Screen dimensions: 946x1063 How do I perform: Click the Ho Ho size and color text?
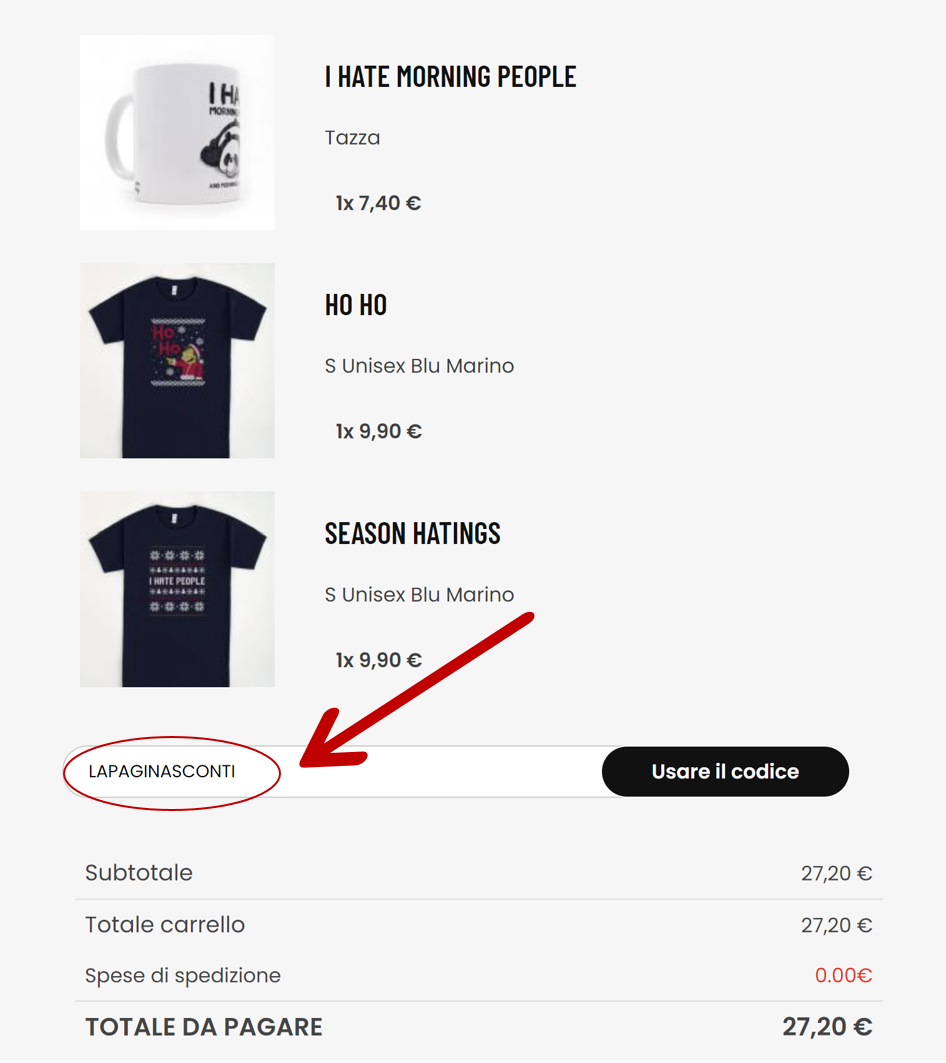tap(419, 366)
